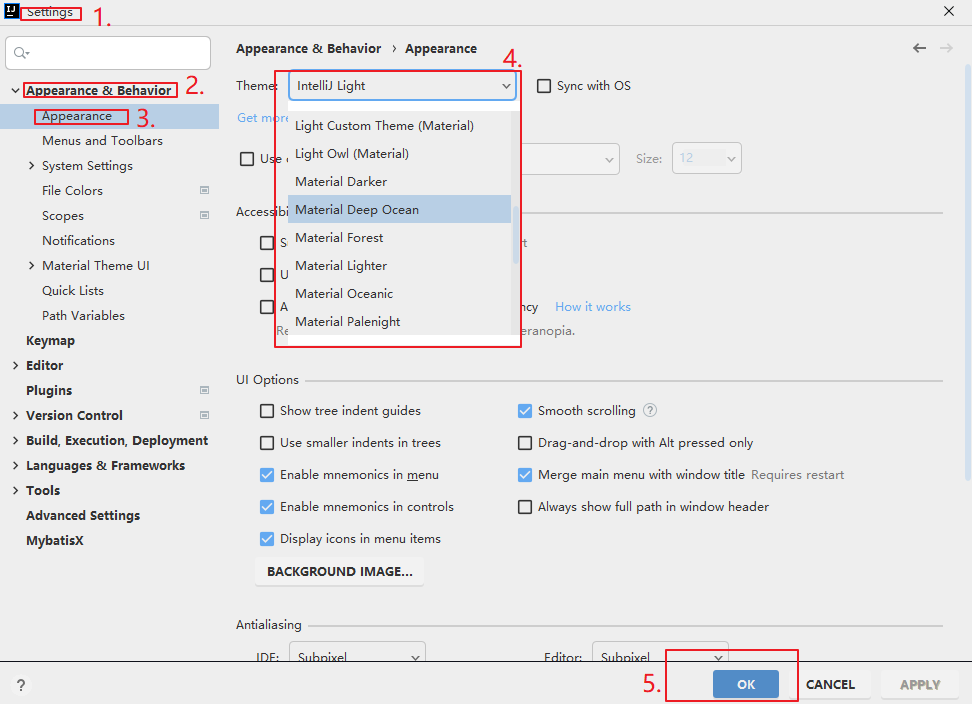Open the File Colors settings page

(73, 190)
